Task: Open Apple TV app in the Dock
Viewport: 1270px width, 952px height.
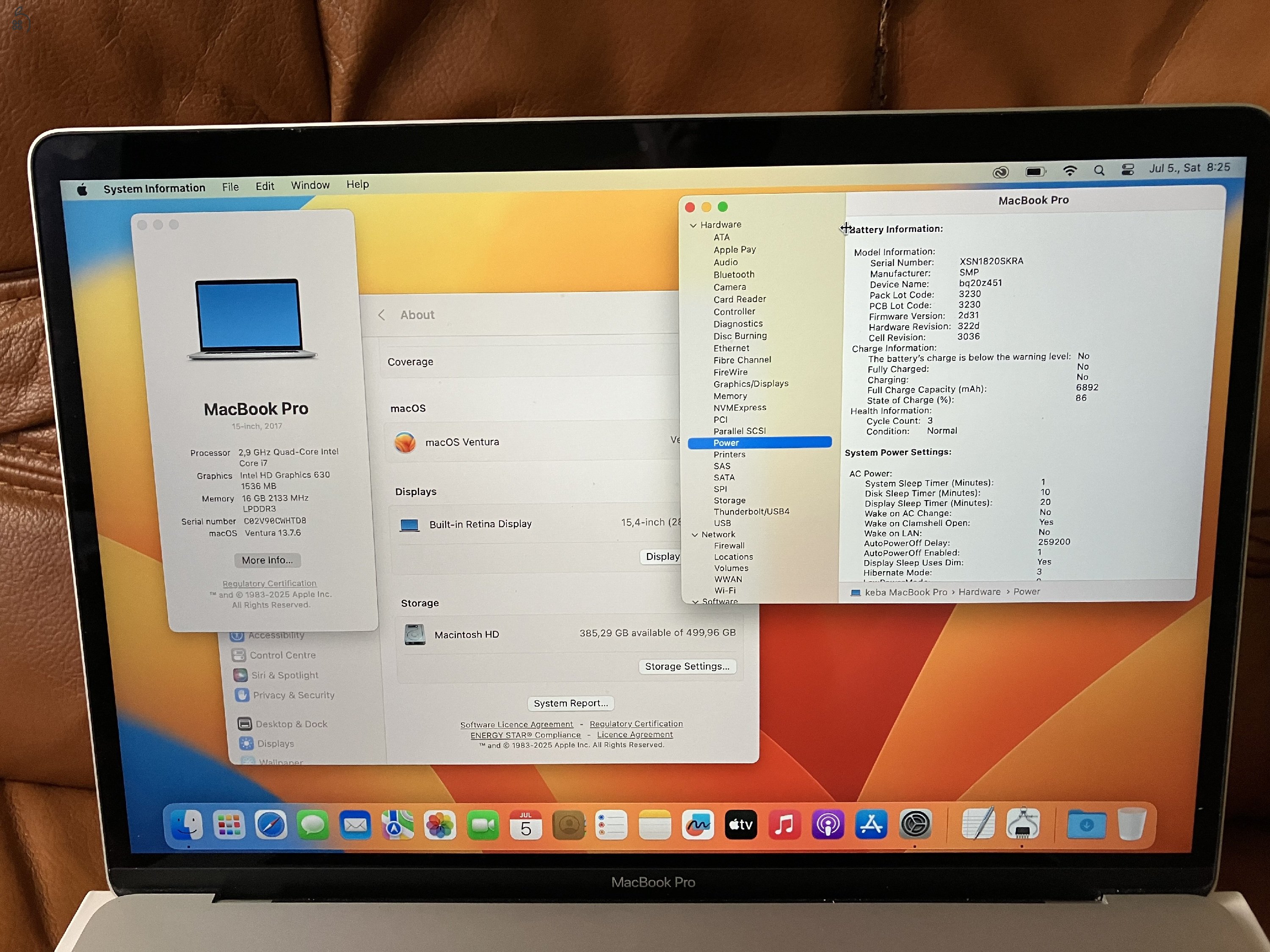Action: coord(741,825)
